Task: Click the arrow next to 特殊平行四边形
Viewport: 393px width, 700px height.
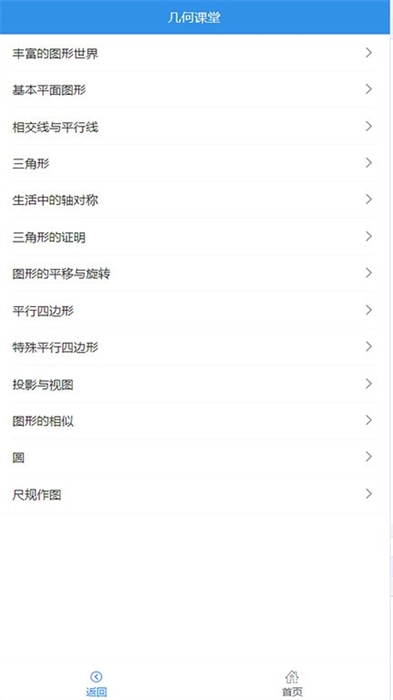Action: point(368,346)
